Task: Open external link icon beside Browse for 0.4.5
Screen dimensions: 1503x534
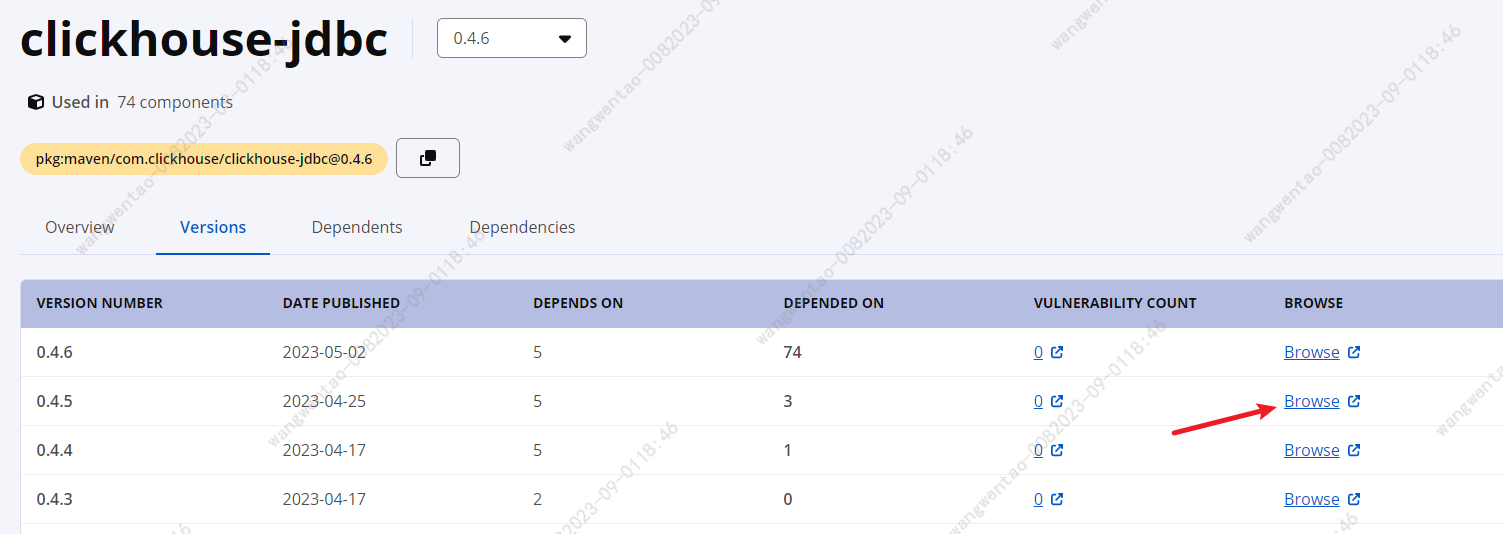Action: [1354, 401]
